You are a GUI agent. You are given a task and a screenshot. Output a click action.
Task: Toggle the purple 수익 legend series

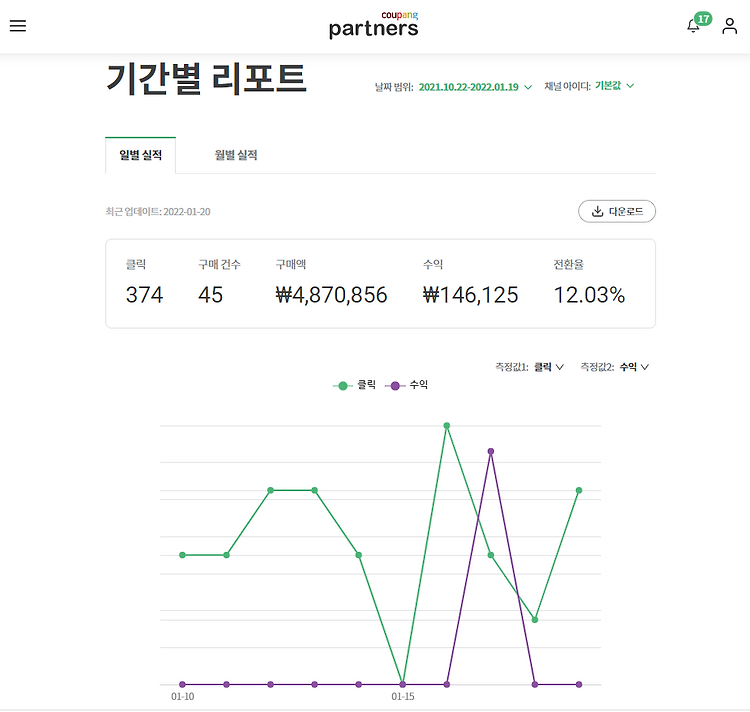(407, 385)
